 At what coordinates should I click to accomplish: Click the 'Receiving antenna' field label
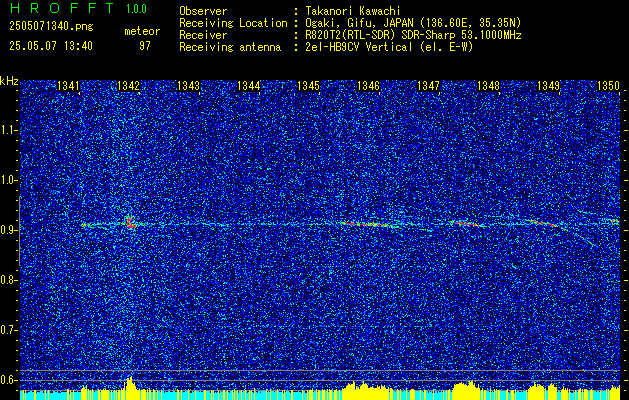(x=230, y=47)
